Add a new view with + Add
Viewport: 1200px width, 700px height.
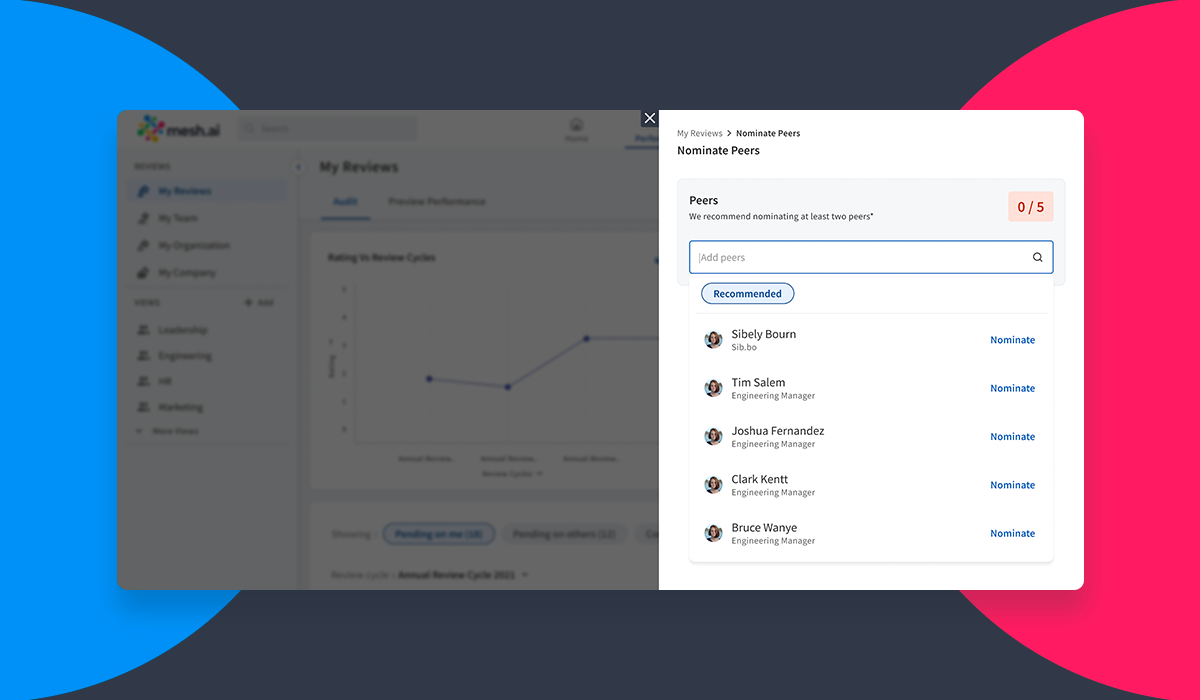(x=260, y=302)
